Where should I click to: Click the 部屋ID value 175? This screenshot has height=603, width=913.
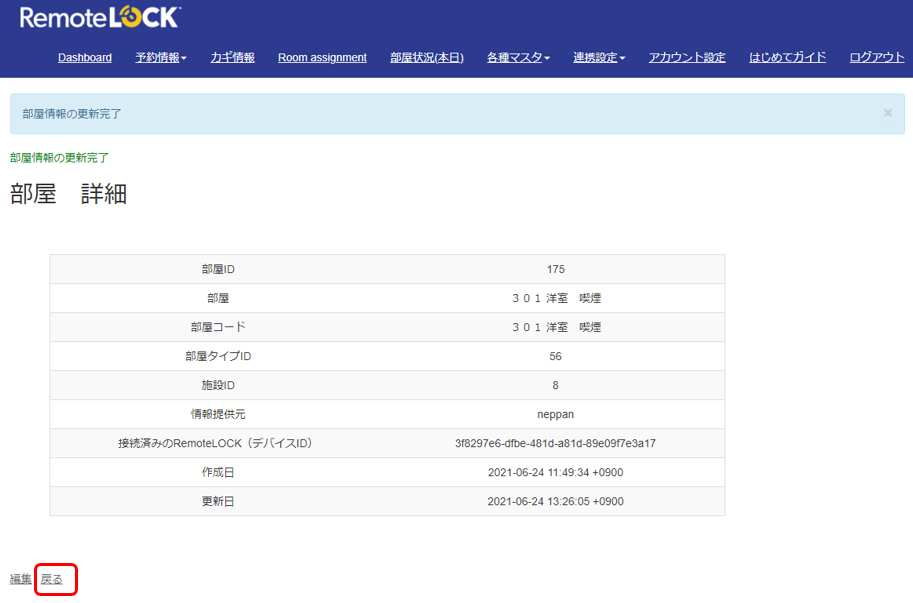click(555, 269)
